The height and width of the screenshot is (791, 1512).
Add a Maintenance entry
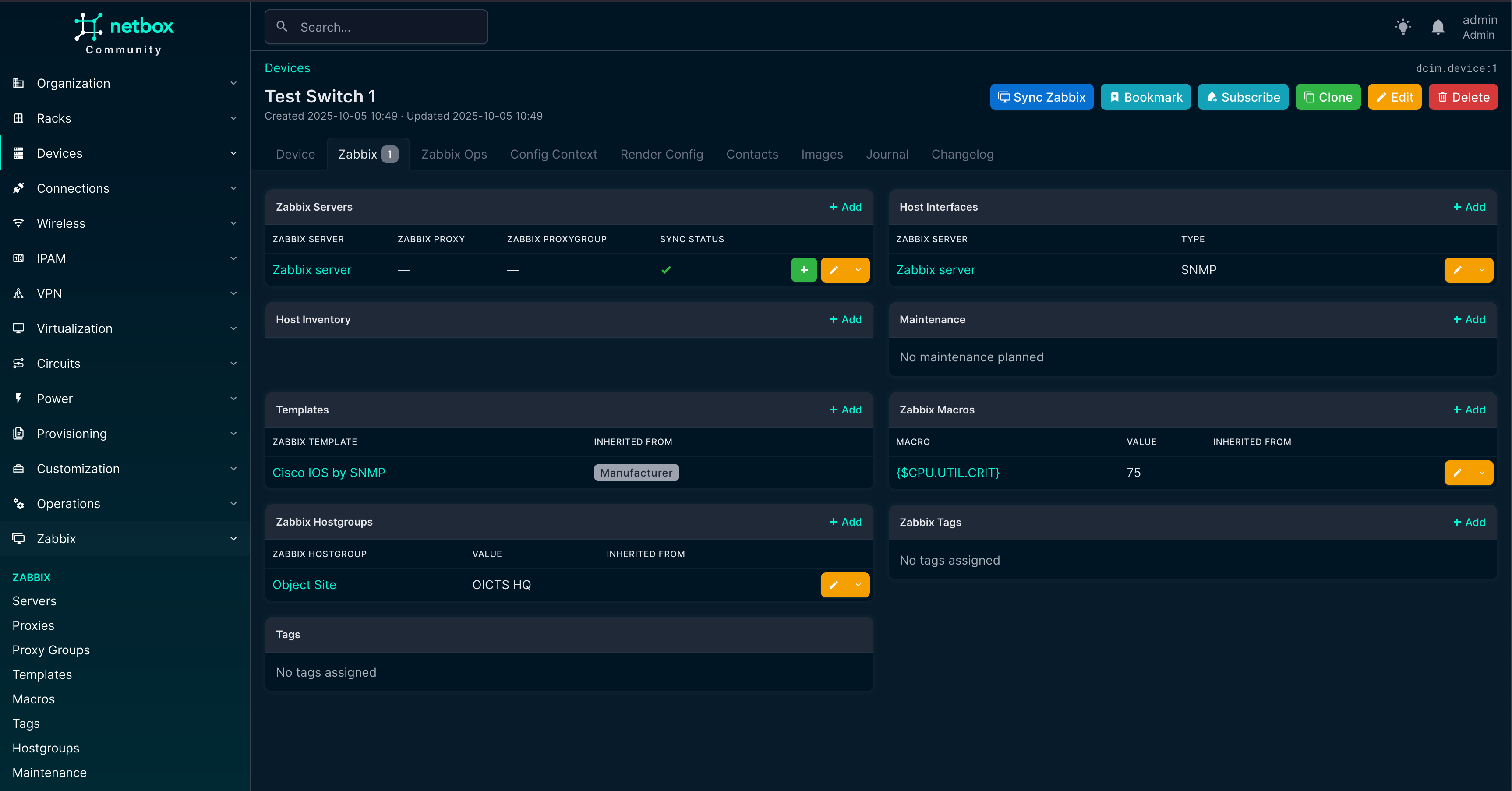[x=1469, y=319]
